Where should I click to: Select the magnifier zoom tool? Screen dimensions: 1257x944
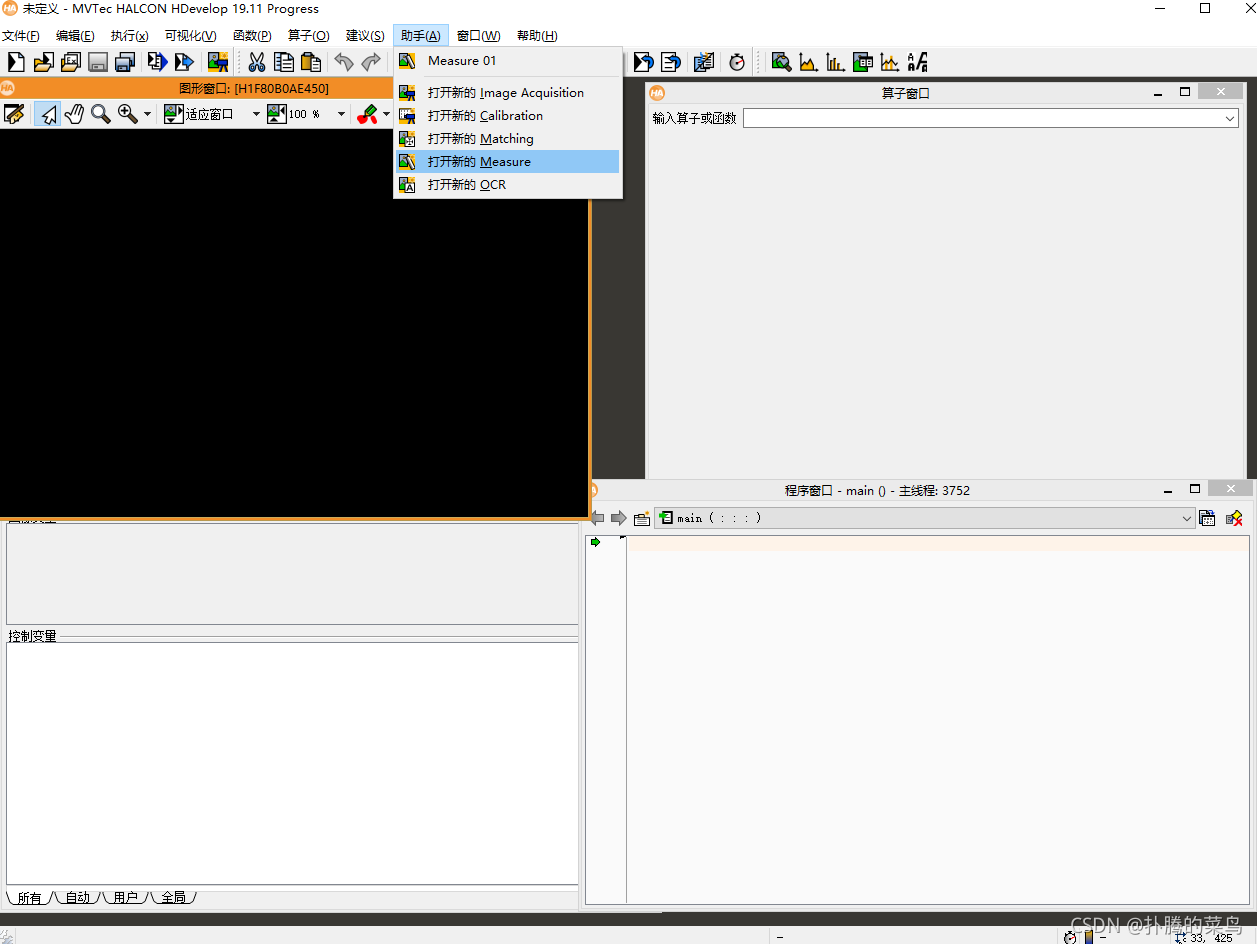point(101,114)
